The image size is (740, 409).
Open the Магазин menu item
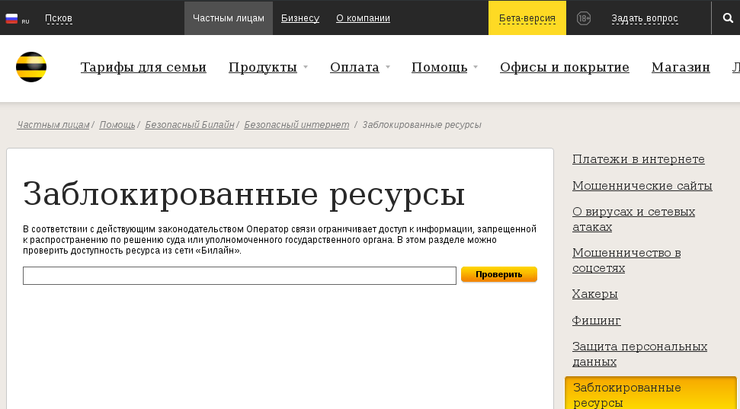[x=680, y=67]
